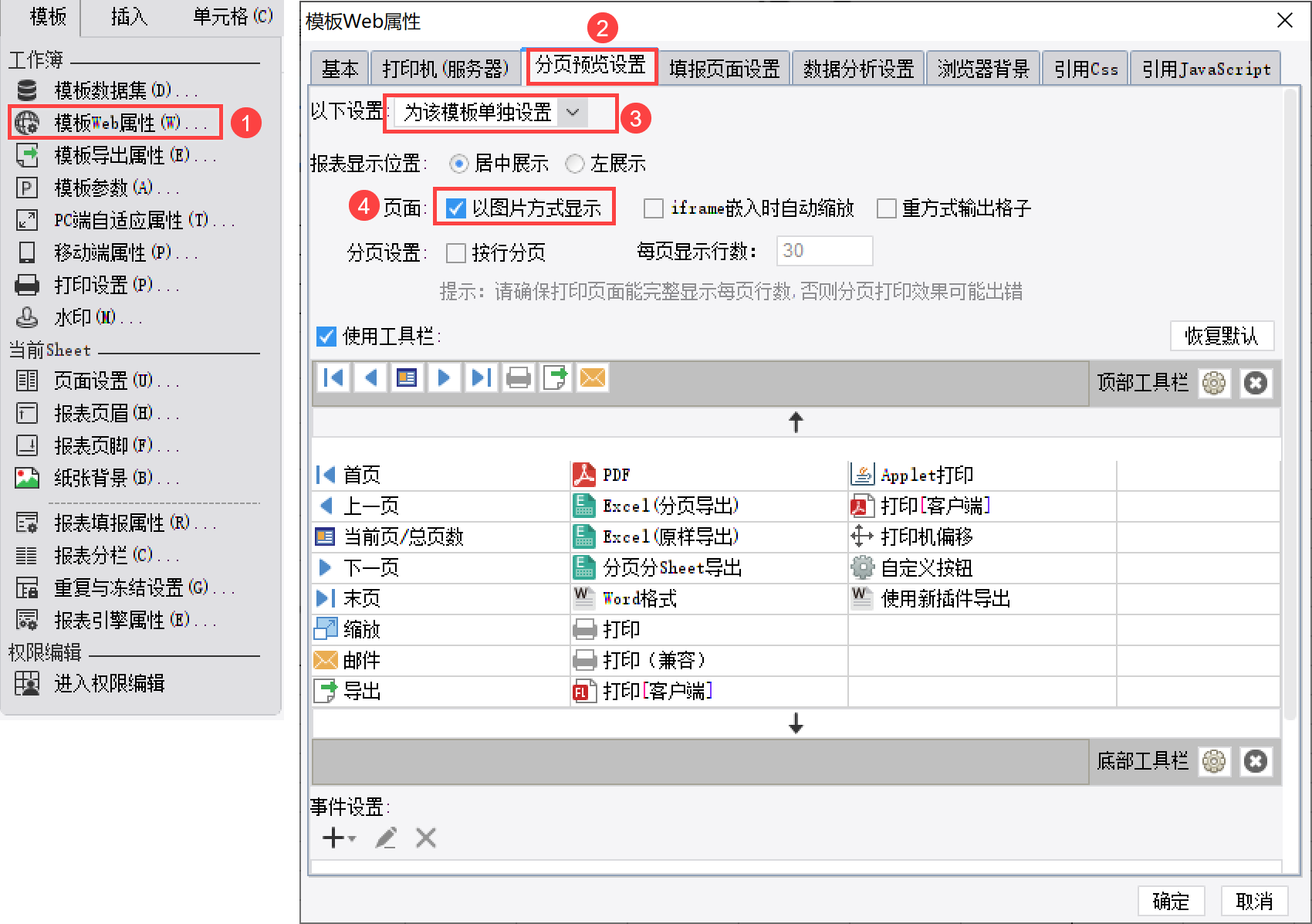
Task: Open 插入 menu
Action: click(x=129, y=17)
